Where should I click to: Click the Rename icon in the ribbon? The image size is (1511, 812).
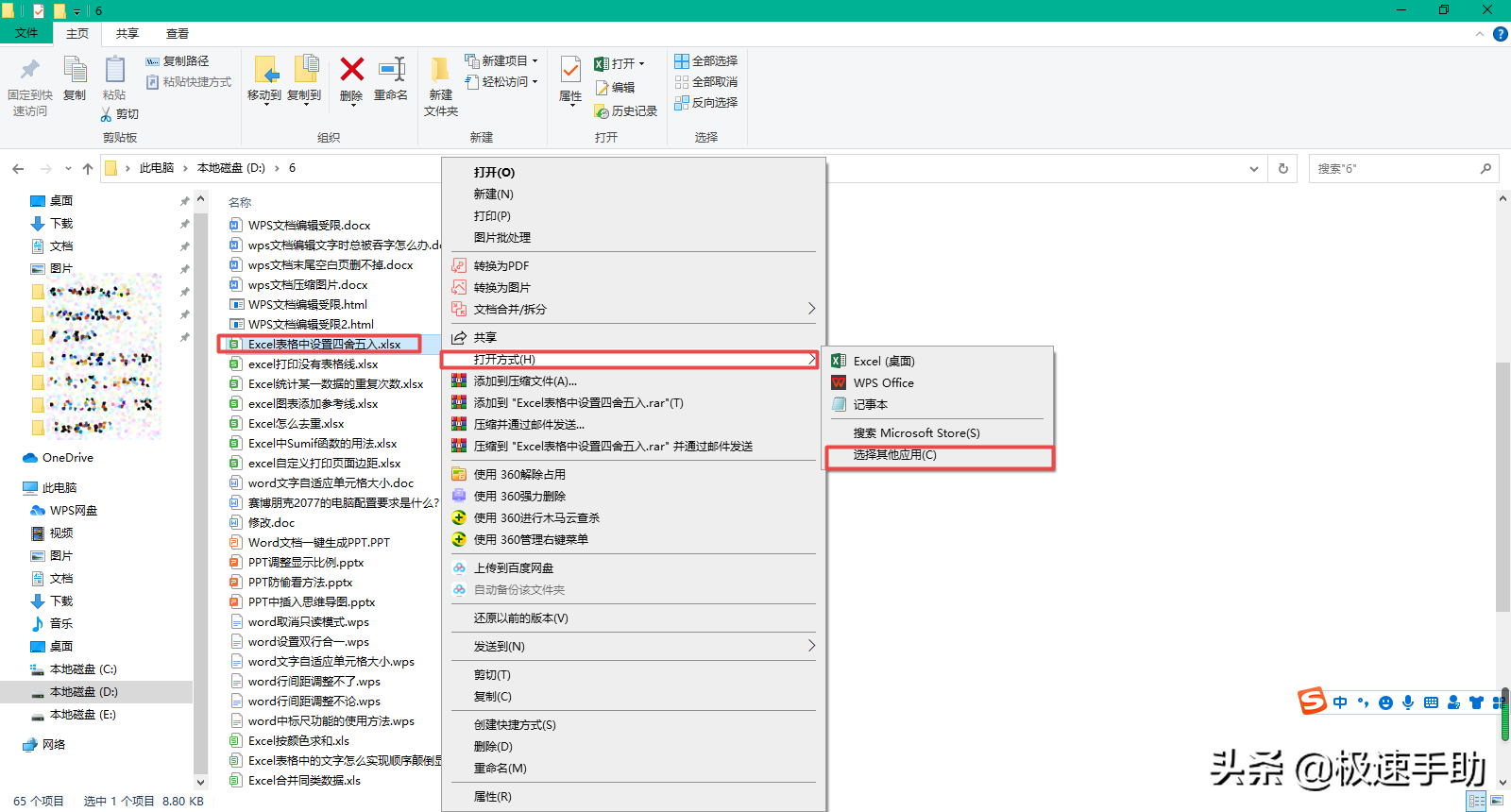point(391,70)
